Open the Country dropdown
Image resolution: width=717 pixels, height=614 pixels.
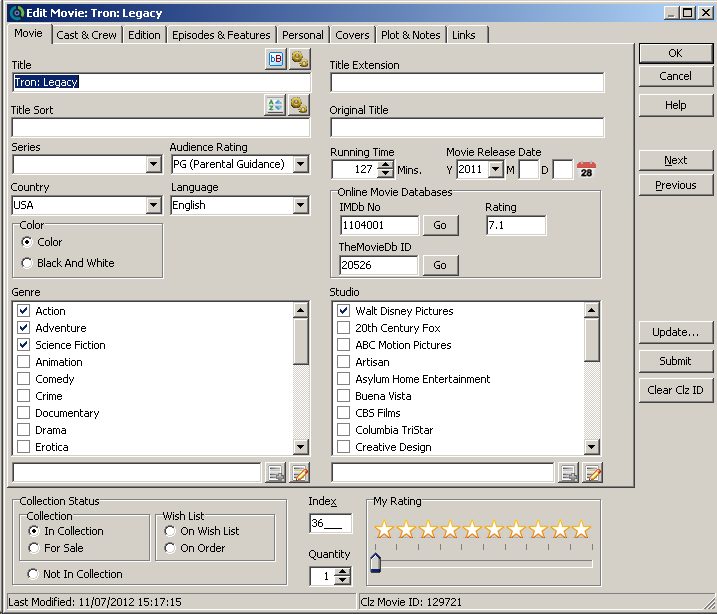(x=154, y=205)
